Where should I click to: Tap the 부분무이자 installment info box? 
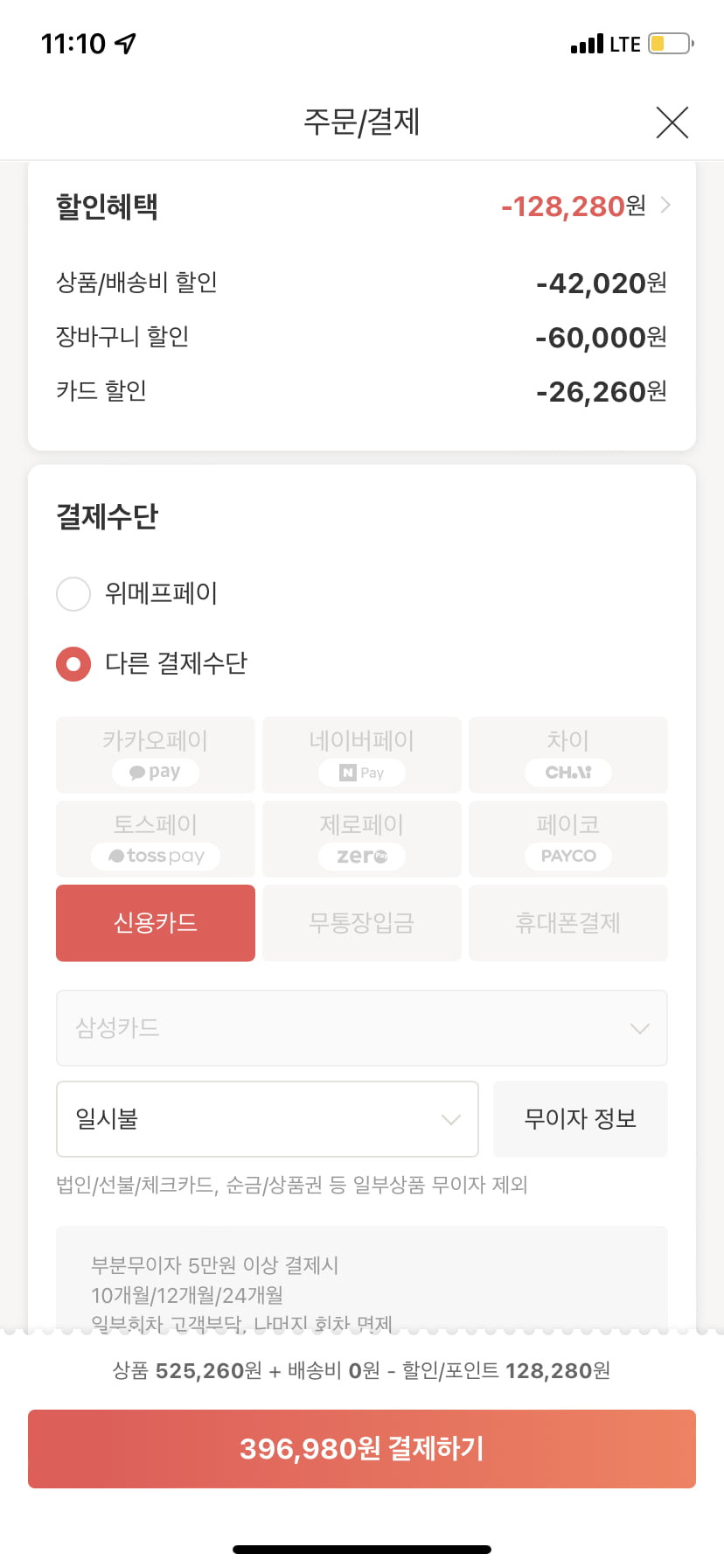pos(362,1279)
